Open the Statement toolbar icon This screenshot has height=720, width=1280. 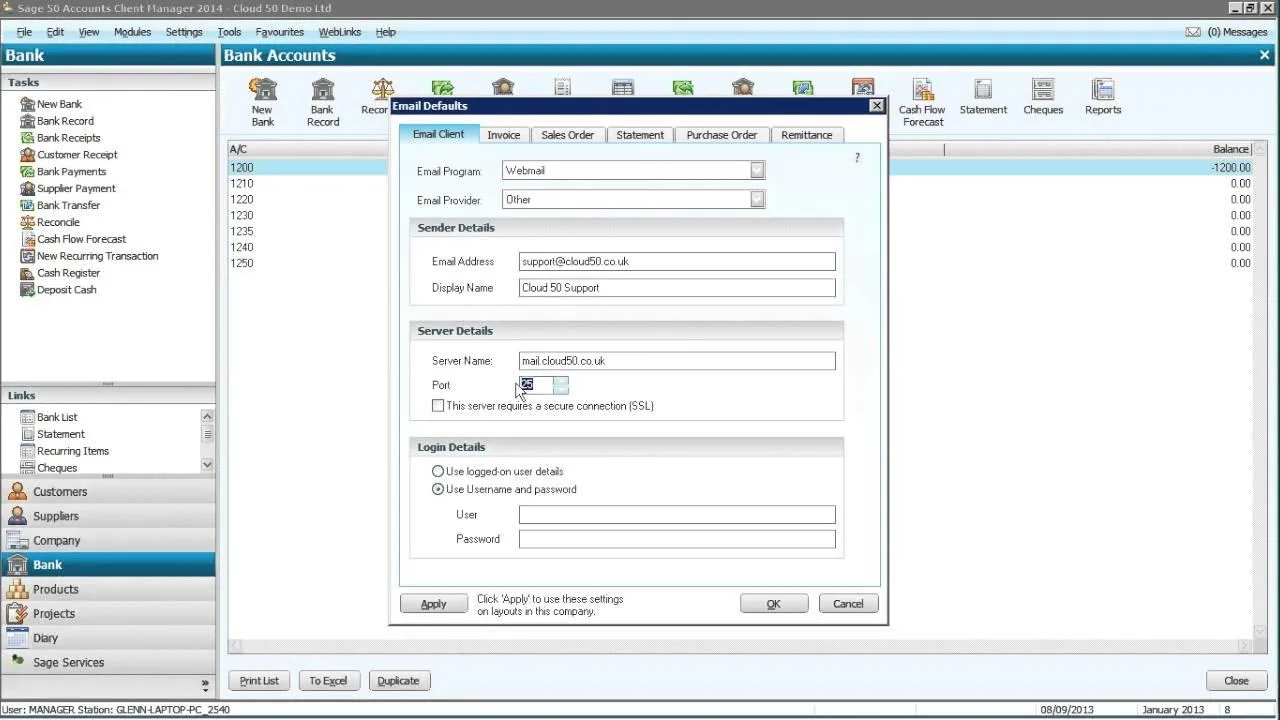click(983, 97)
